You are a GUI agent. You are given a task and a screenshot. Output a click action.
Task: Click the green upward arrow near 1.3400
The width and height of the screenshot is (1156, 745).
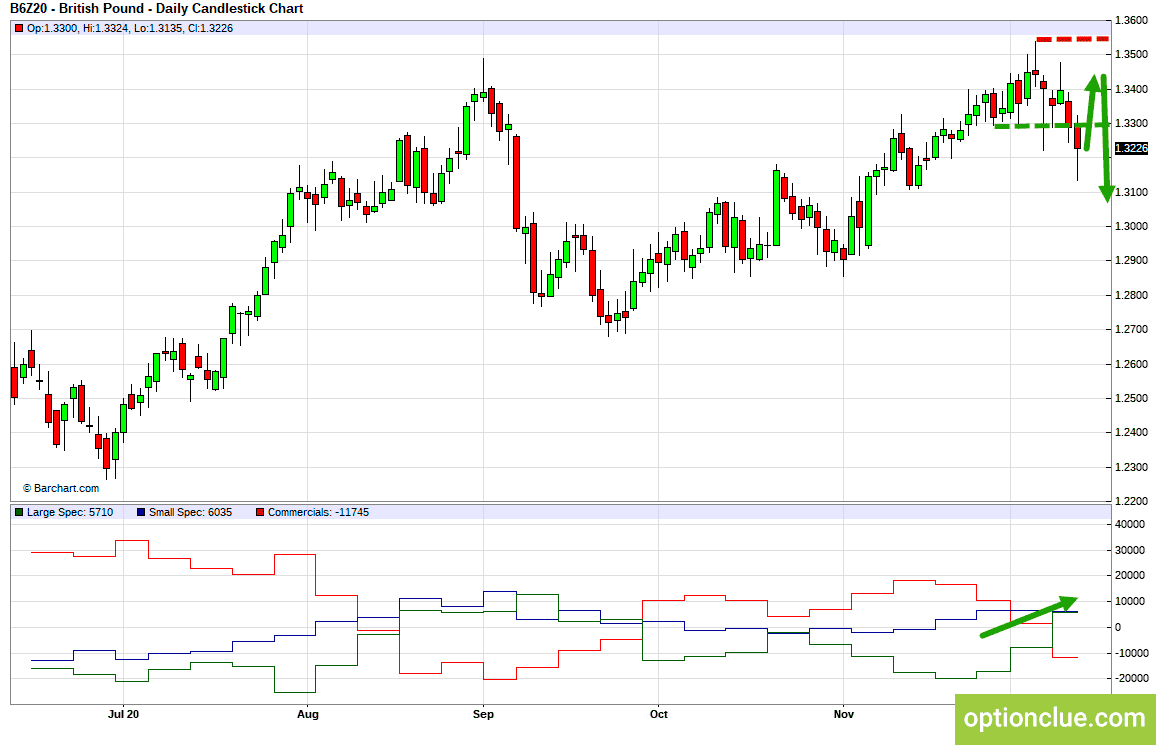pyautogui.click(x=1093, y=112)
